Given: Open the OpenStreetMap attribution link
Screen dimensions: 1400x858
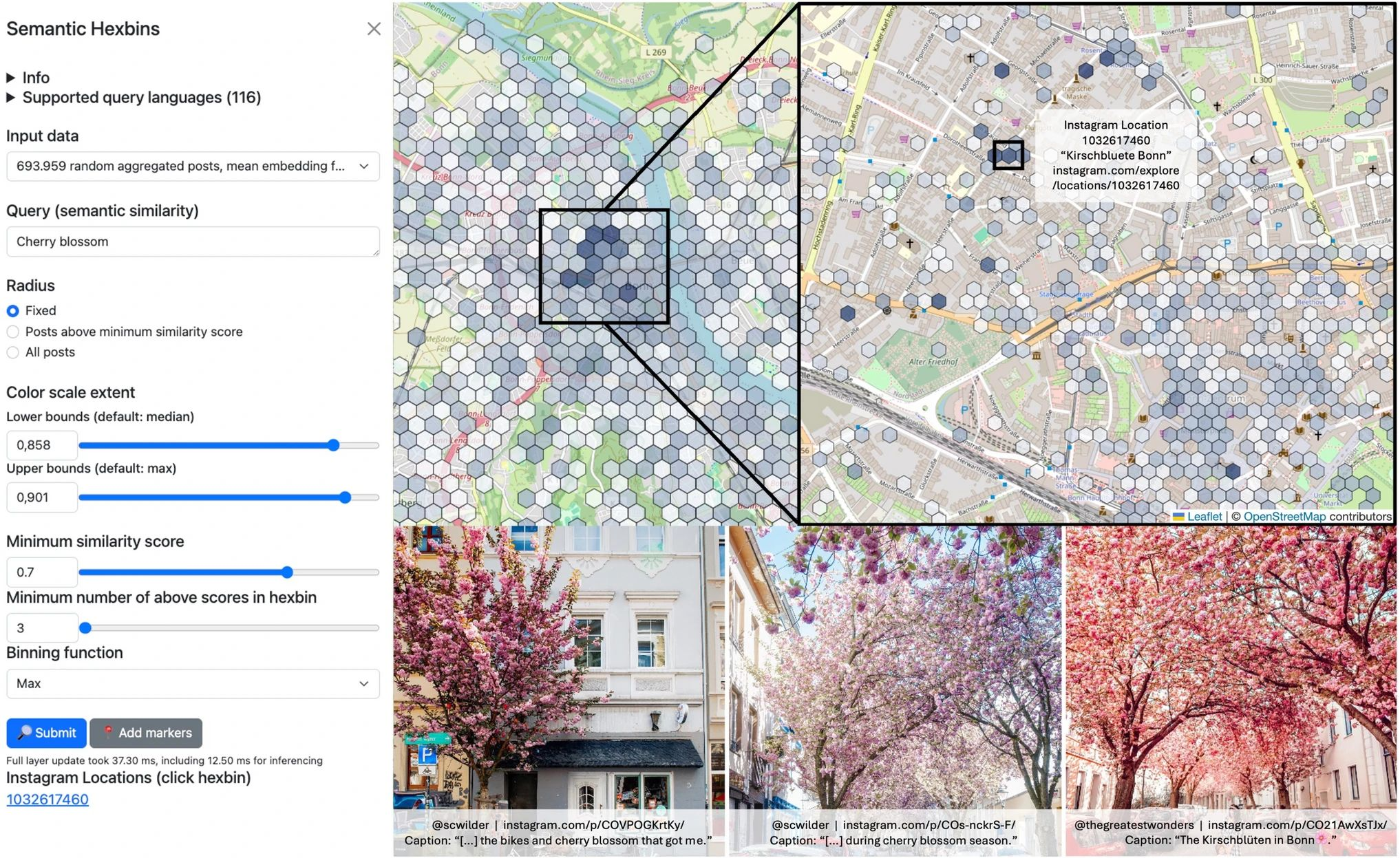Looking at the screenshot, I should 1284,517.
